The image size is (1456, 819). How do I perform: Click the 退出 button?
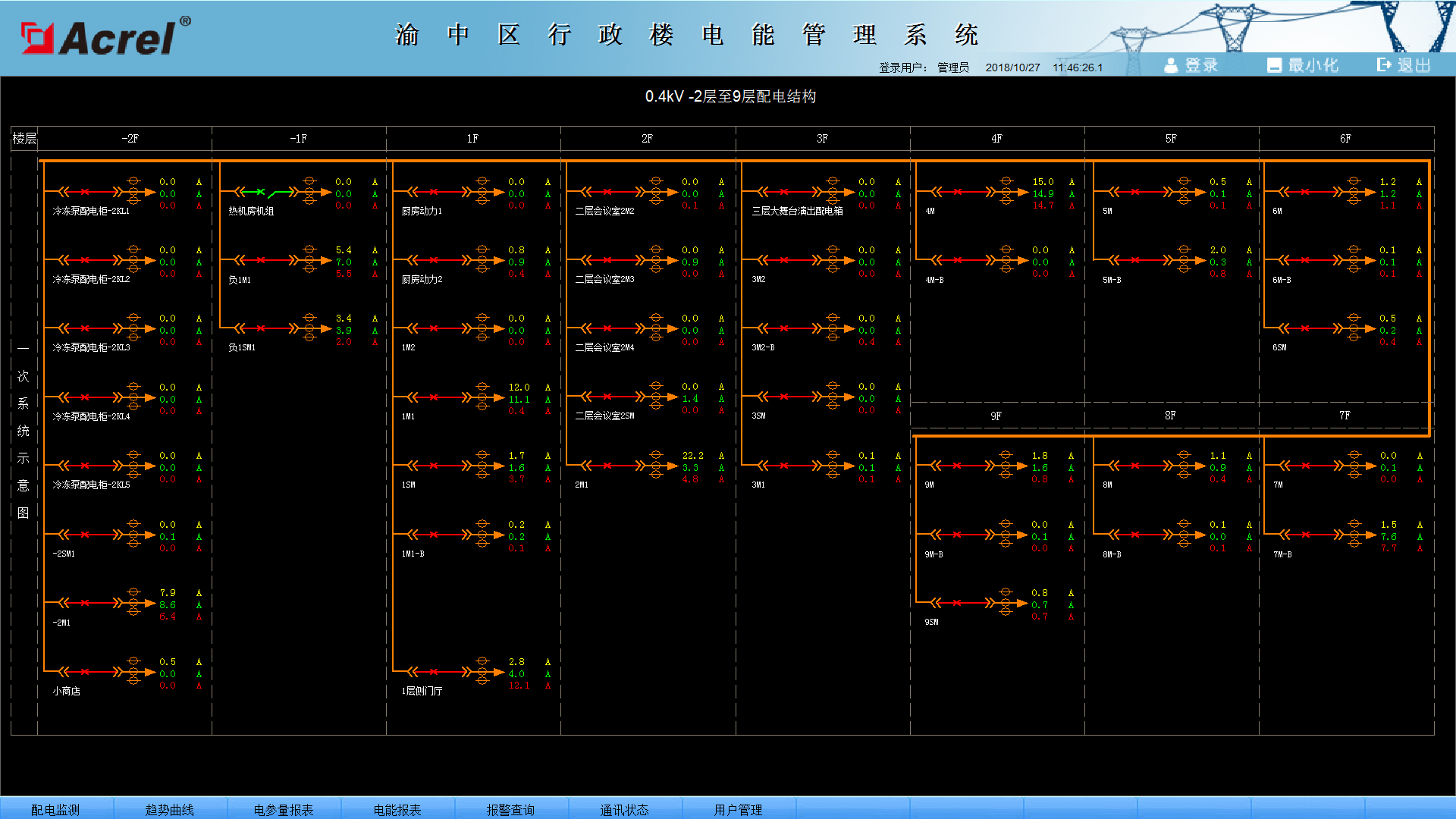pyautogui.click(x=1404, y=65)
